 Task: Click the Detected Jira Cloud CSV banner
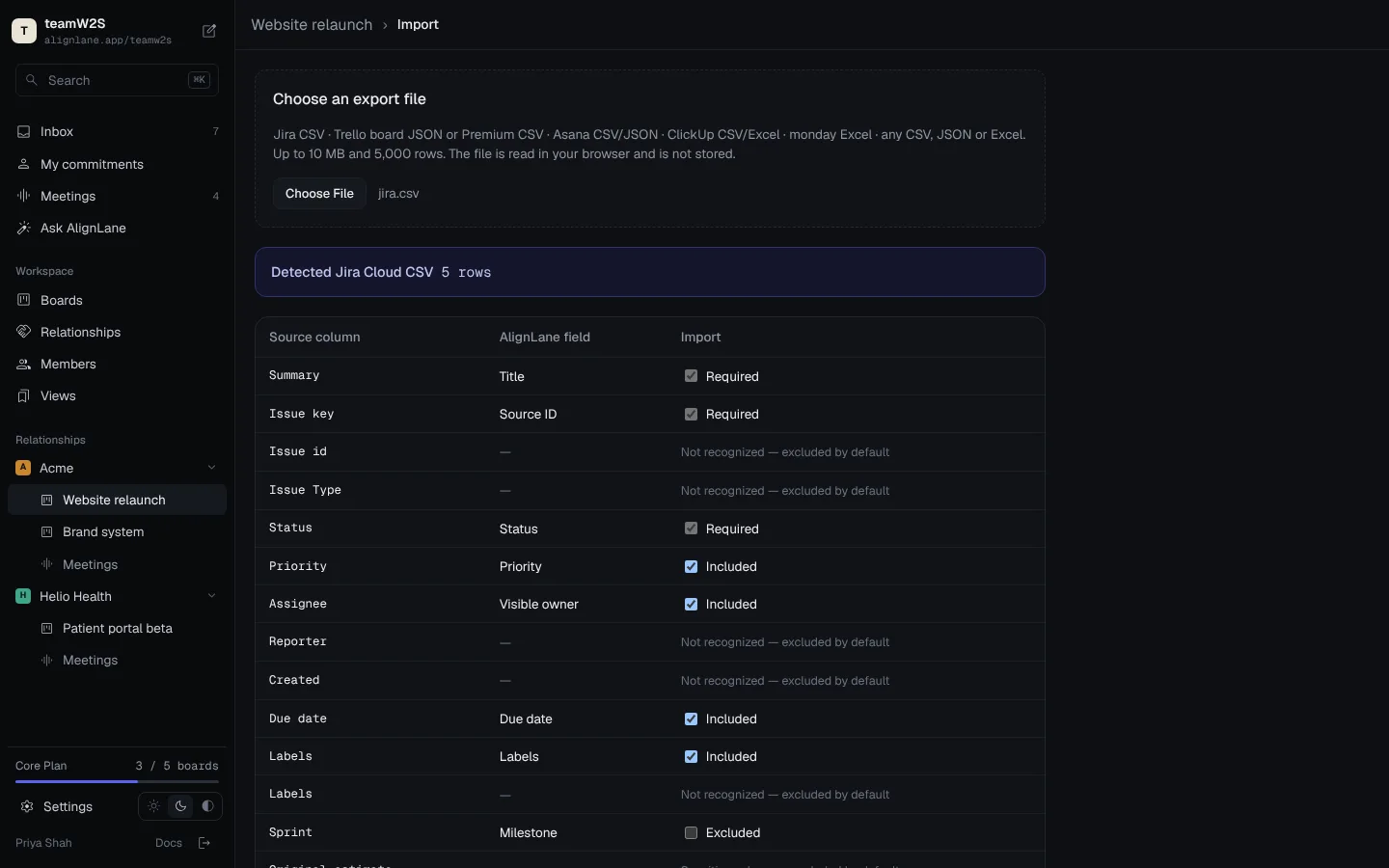click(650, 272)
